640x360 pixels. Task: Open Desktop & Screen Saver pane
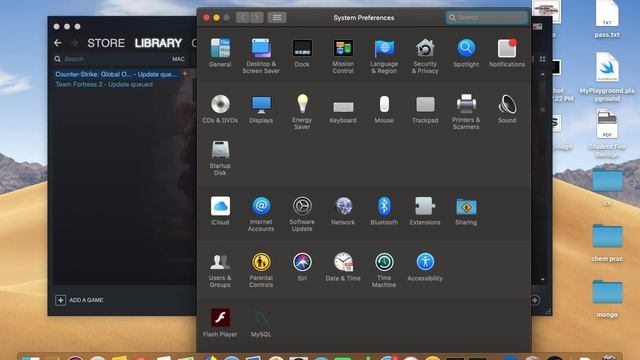coord(261,56)
